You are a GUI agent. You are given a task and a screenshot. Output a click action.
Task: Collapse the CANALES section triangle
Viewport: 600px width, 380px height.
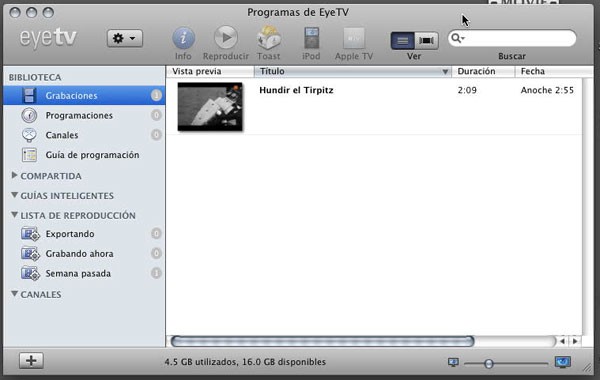[x=14, y=294]
